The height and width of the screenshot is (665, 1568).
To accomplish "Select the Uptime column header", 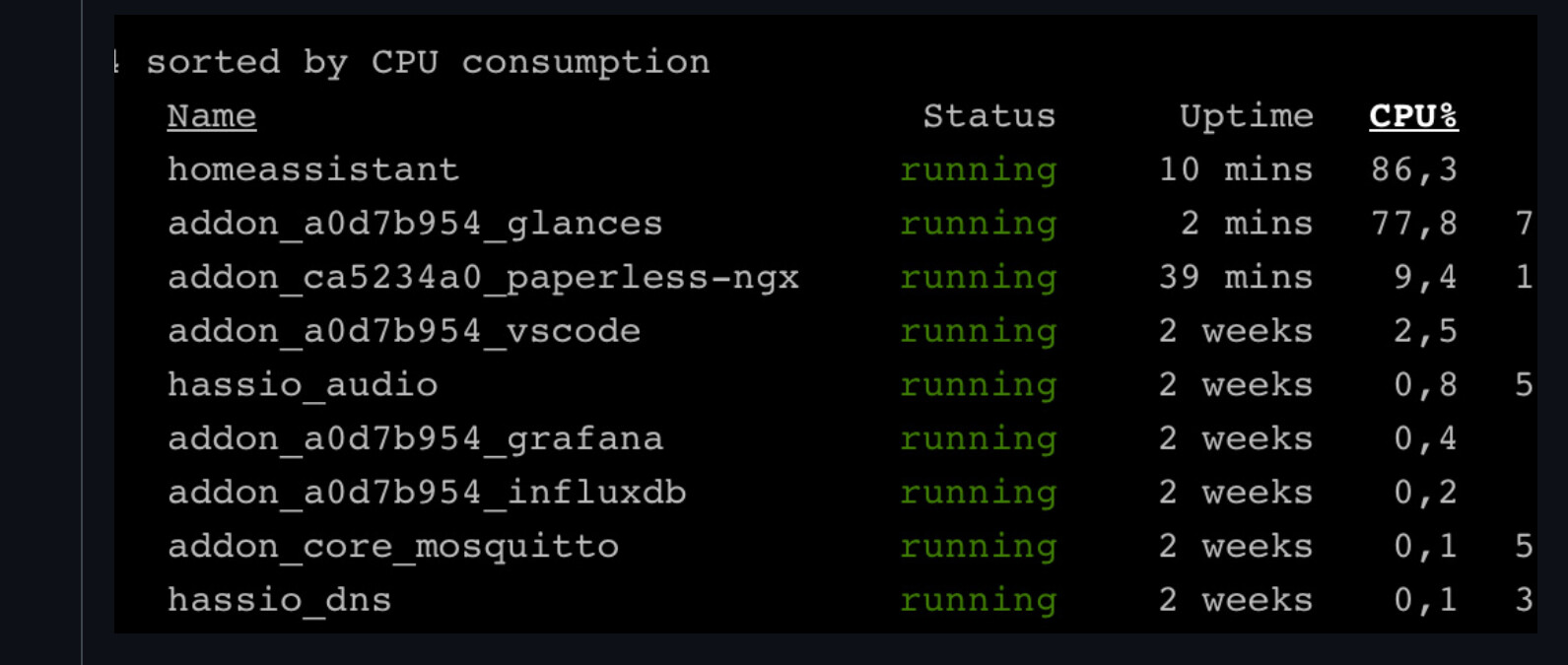I will coord(1246,116).
